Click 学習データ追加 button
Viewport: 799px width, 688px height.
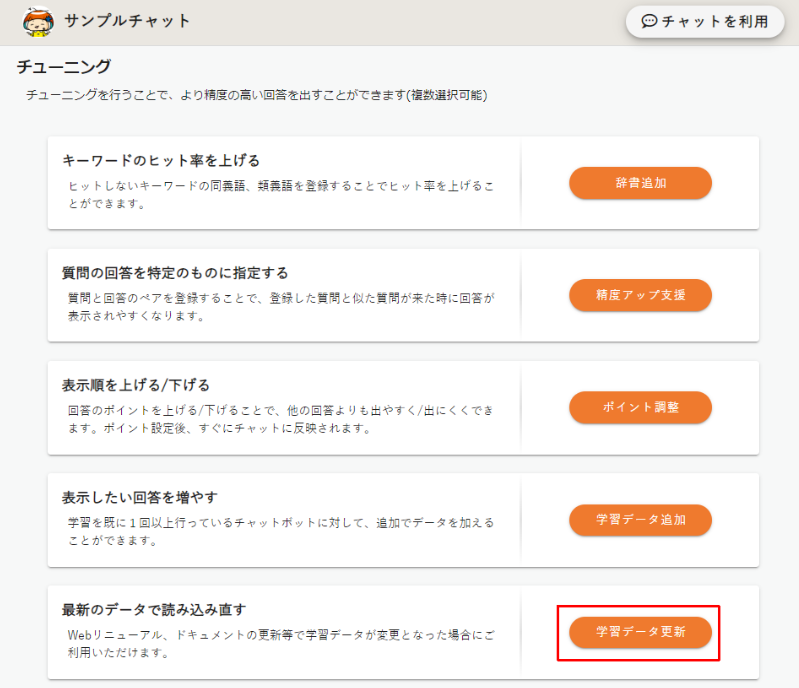pos(640,520)
